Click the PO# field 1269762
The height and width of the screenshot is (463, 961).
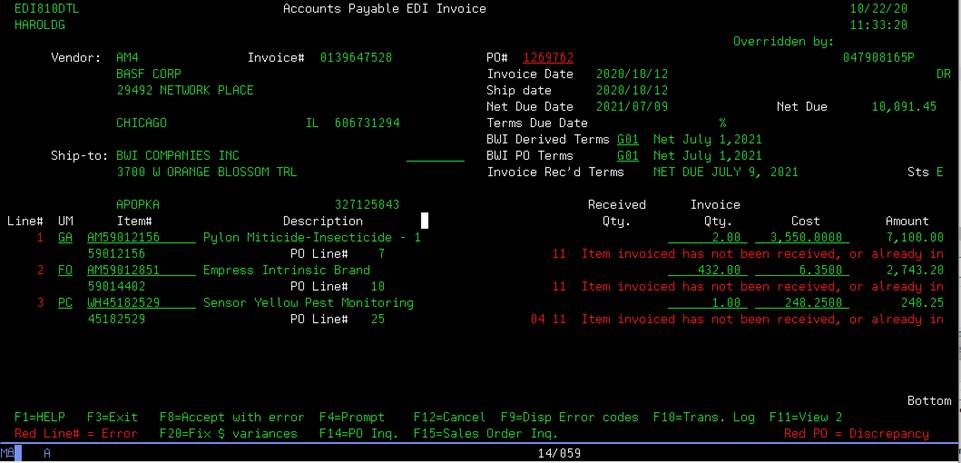pos(548,58)
